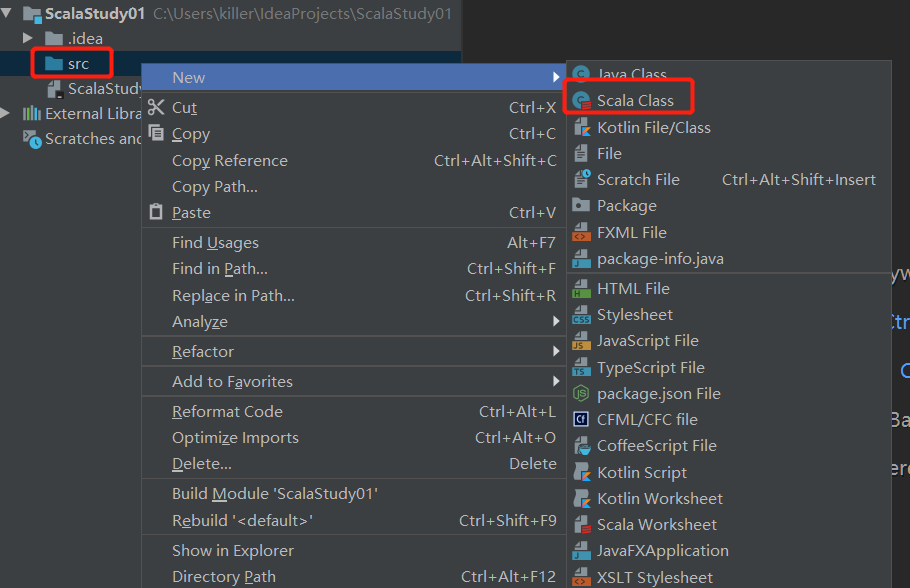Viewport: 910px width, 588px height.
Task: Click the HTML File icon
Action: coord(581,288)
